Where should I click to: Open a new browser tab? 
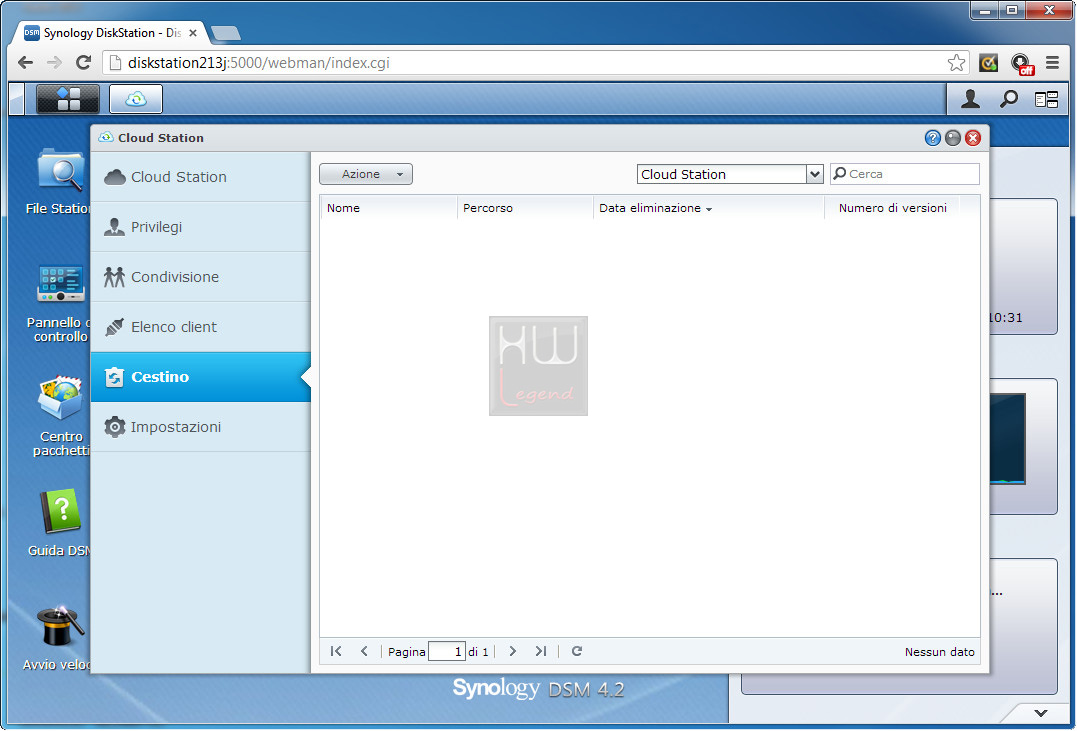[225, 33]
